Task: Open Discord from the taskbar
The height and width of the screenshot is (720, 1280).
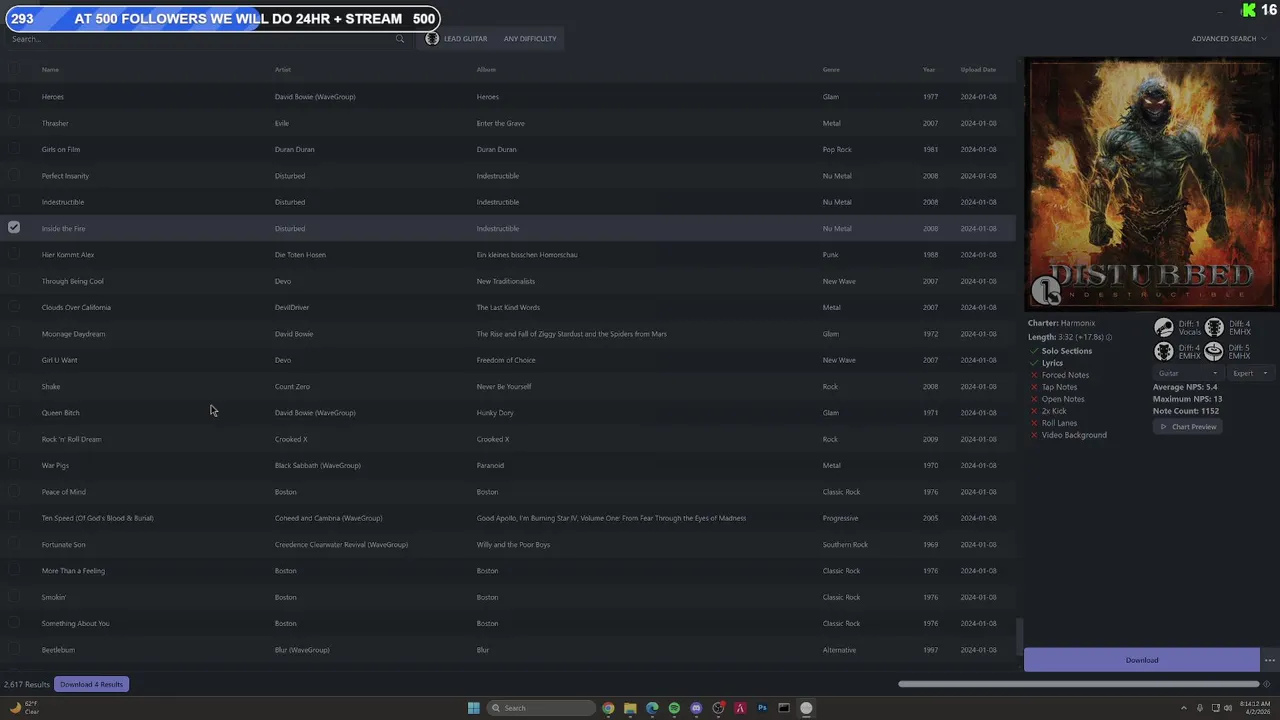Action: point(696,708)
